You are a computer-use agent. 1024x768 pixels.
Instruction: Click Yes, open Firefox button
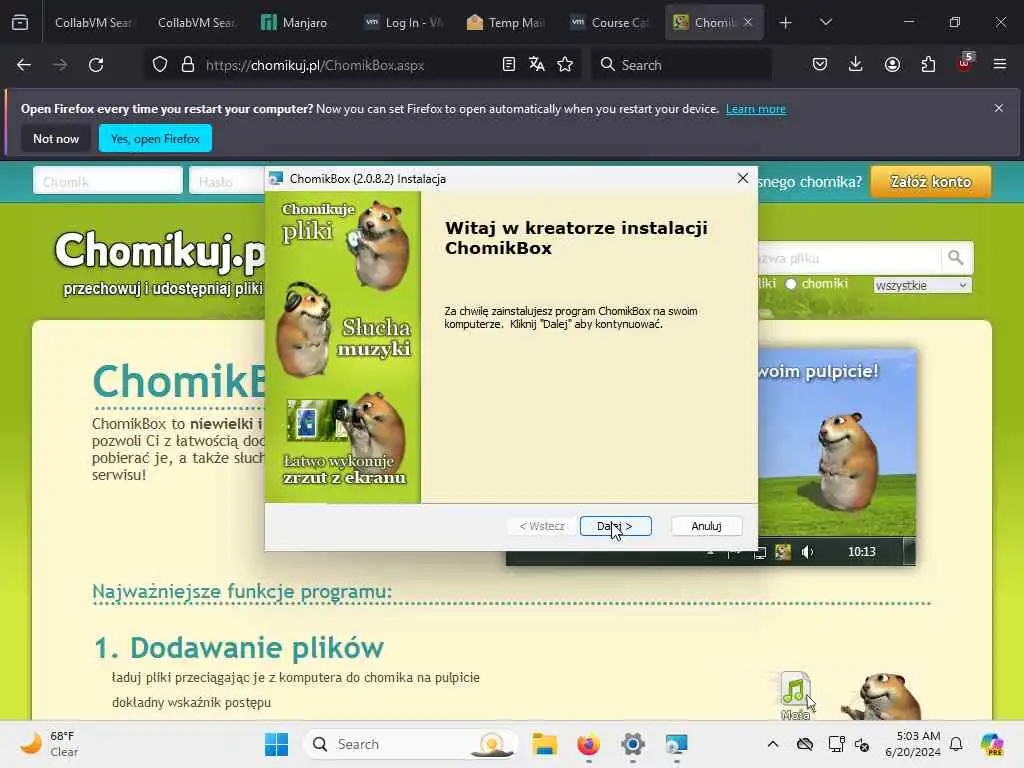[155, 138]
